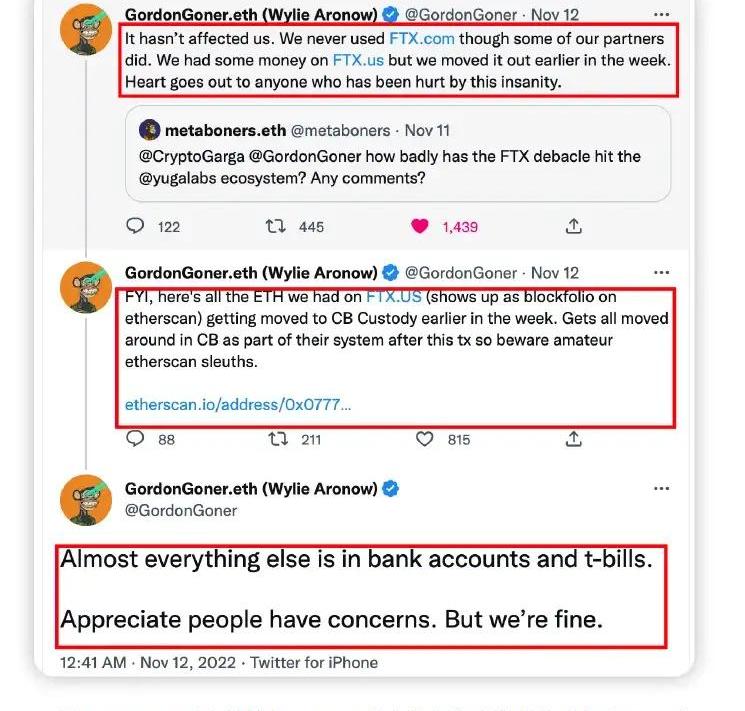The width and height of the screenshot is (745, 711).
Task: Share the first tweet via share icon
Action: click(x=574, y=227)
